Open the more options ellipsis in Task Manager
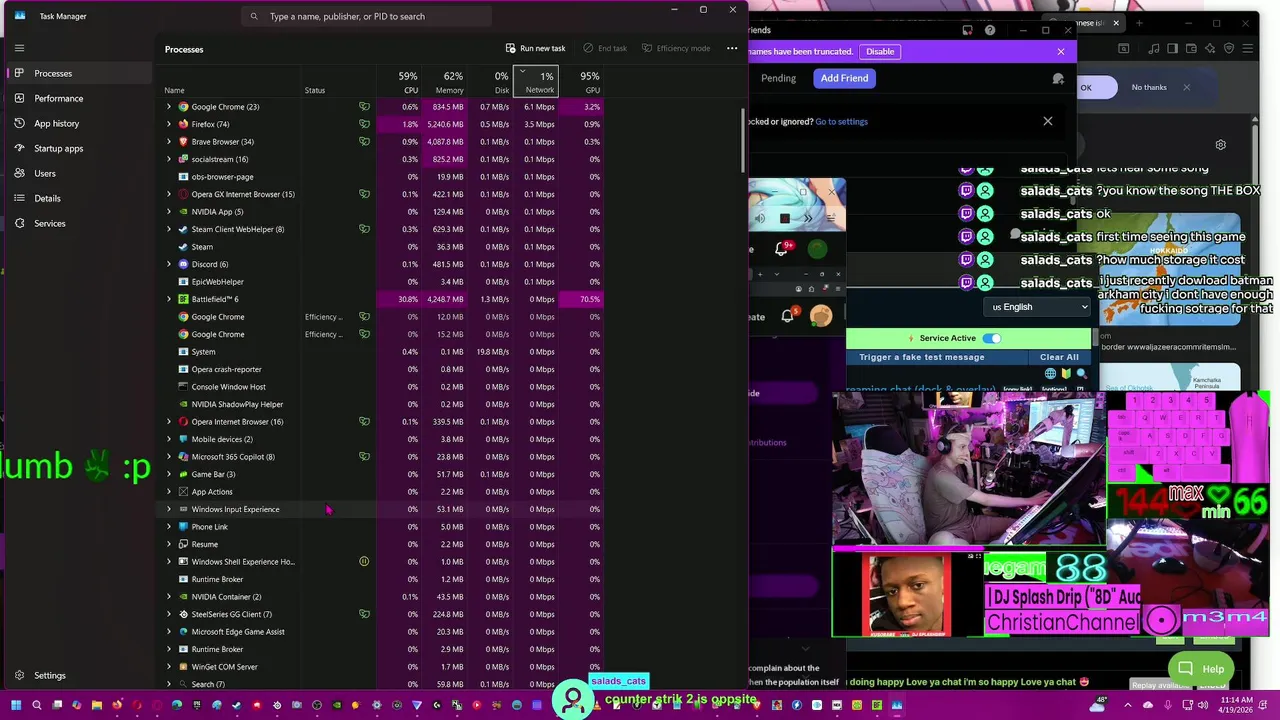The image size is (1280, 720). (x=732, y=48)
